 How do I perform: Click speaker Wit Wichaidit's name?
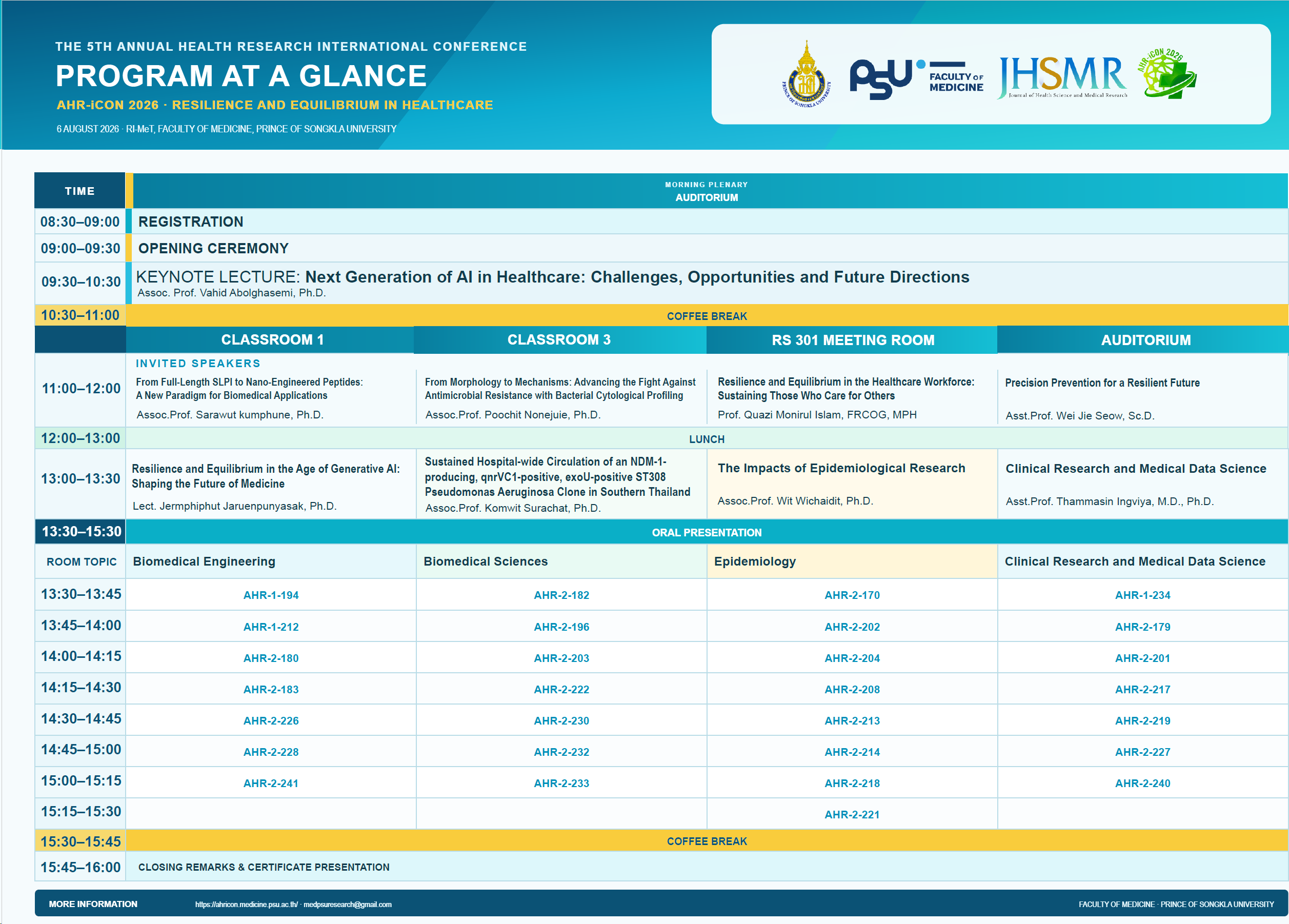(x=795, y=501)
